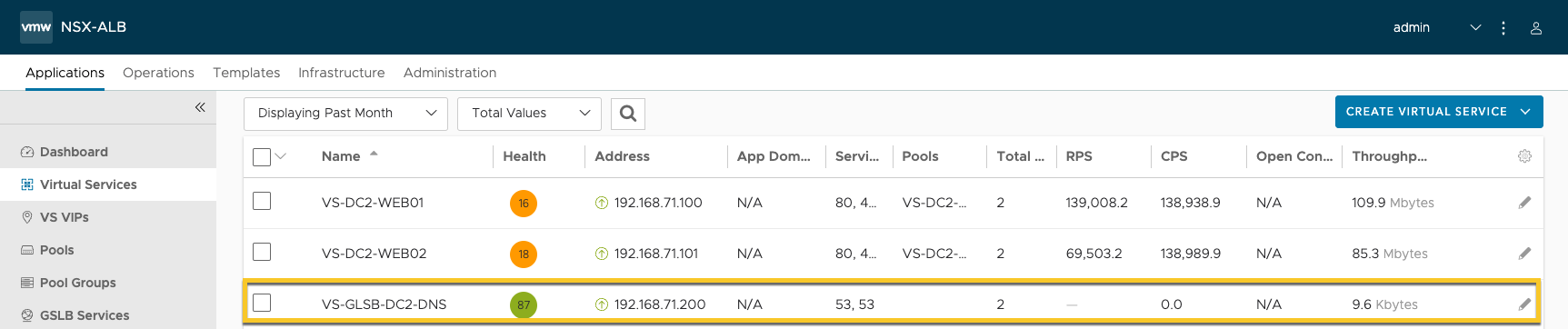Viewport: 1568px width, 329px height.
Task: Click the search magnifier icon
Action: pyautogui.click(x=628, y=114)
